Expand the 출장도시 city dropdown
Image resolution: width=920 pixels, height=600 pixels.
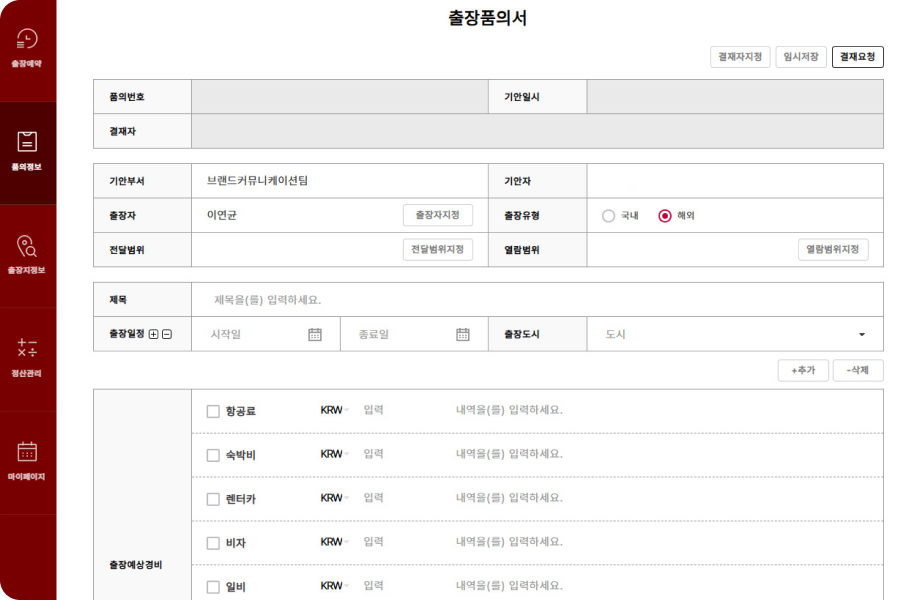(861, 334)
